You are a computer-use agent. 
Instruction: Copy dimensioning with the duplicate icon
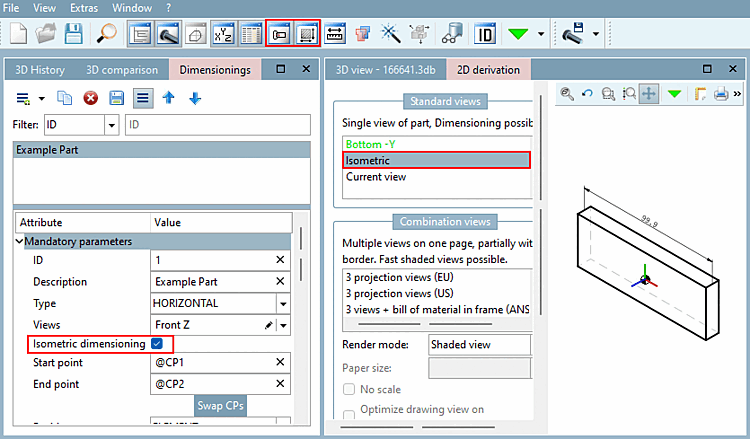pos(65,98)
